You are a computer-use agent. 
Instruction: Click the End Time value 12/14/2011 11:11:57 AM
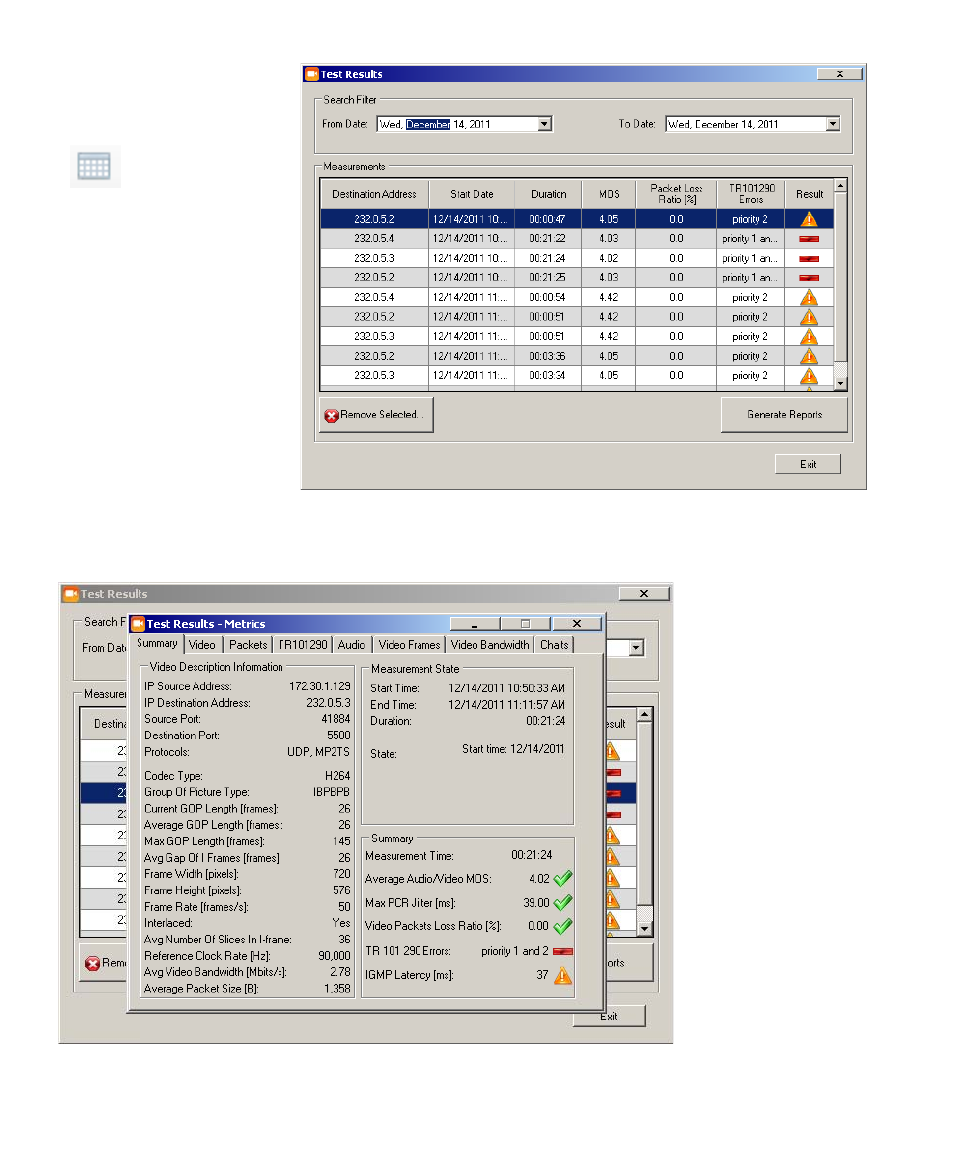click(x=507, y=705)
